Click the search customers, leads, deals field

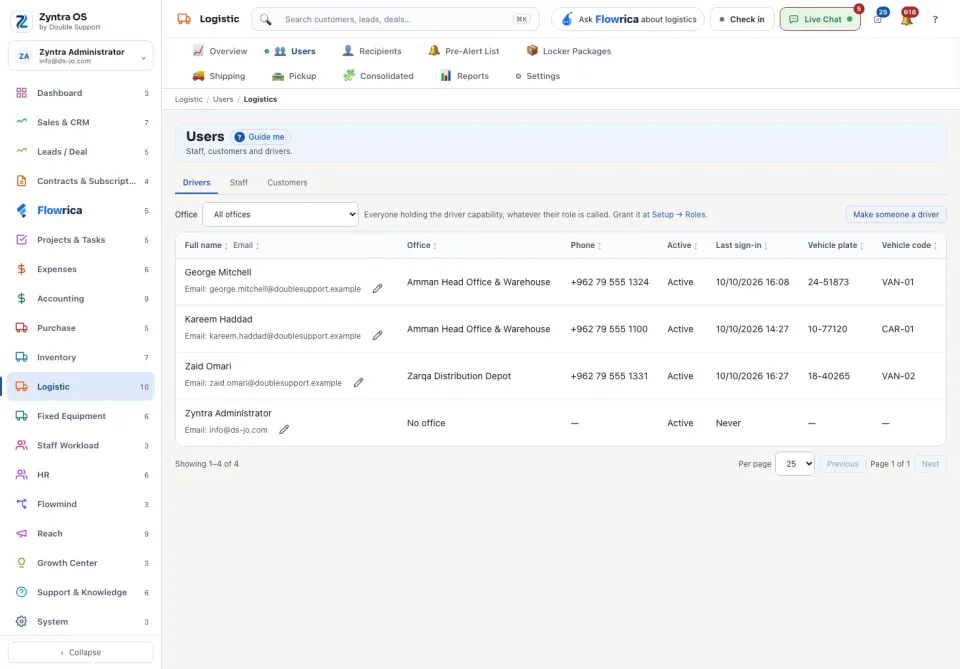tap(396, 19)
